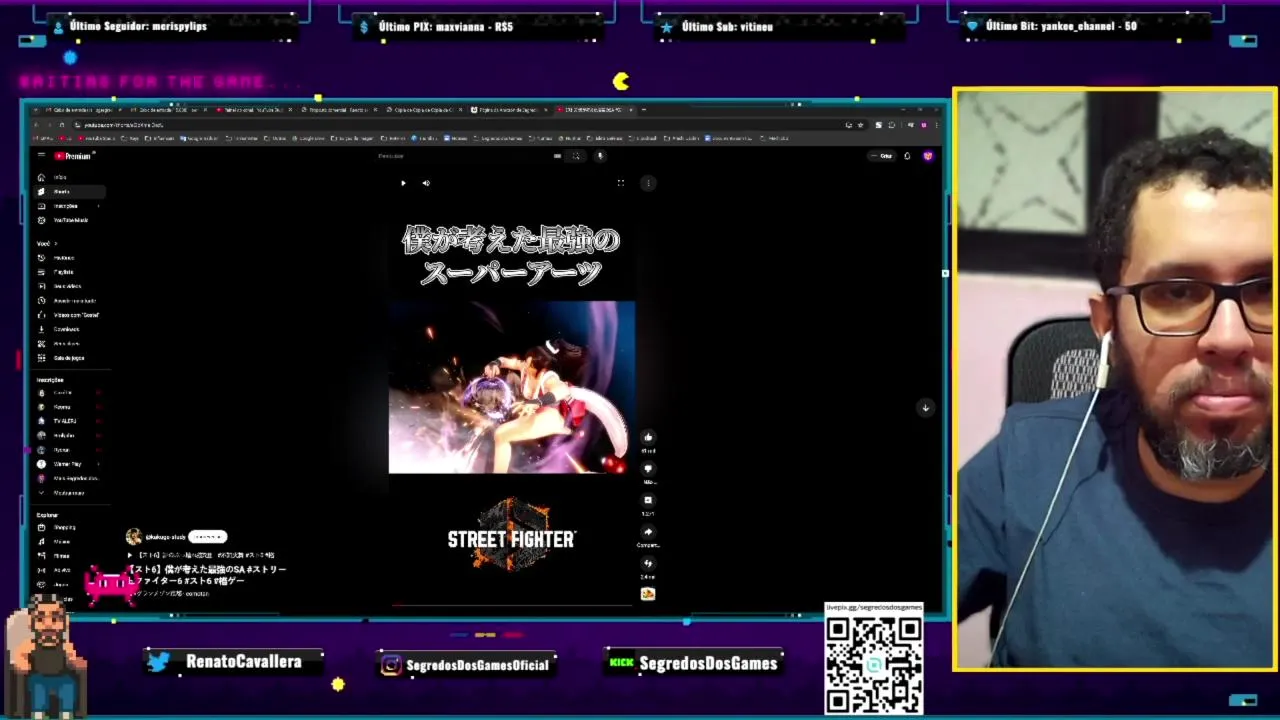The width and height of the screenshot is (1280, 720).
Task: Go back with browser back arrow
Action: click(38, 125)
